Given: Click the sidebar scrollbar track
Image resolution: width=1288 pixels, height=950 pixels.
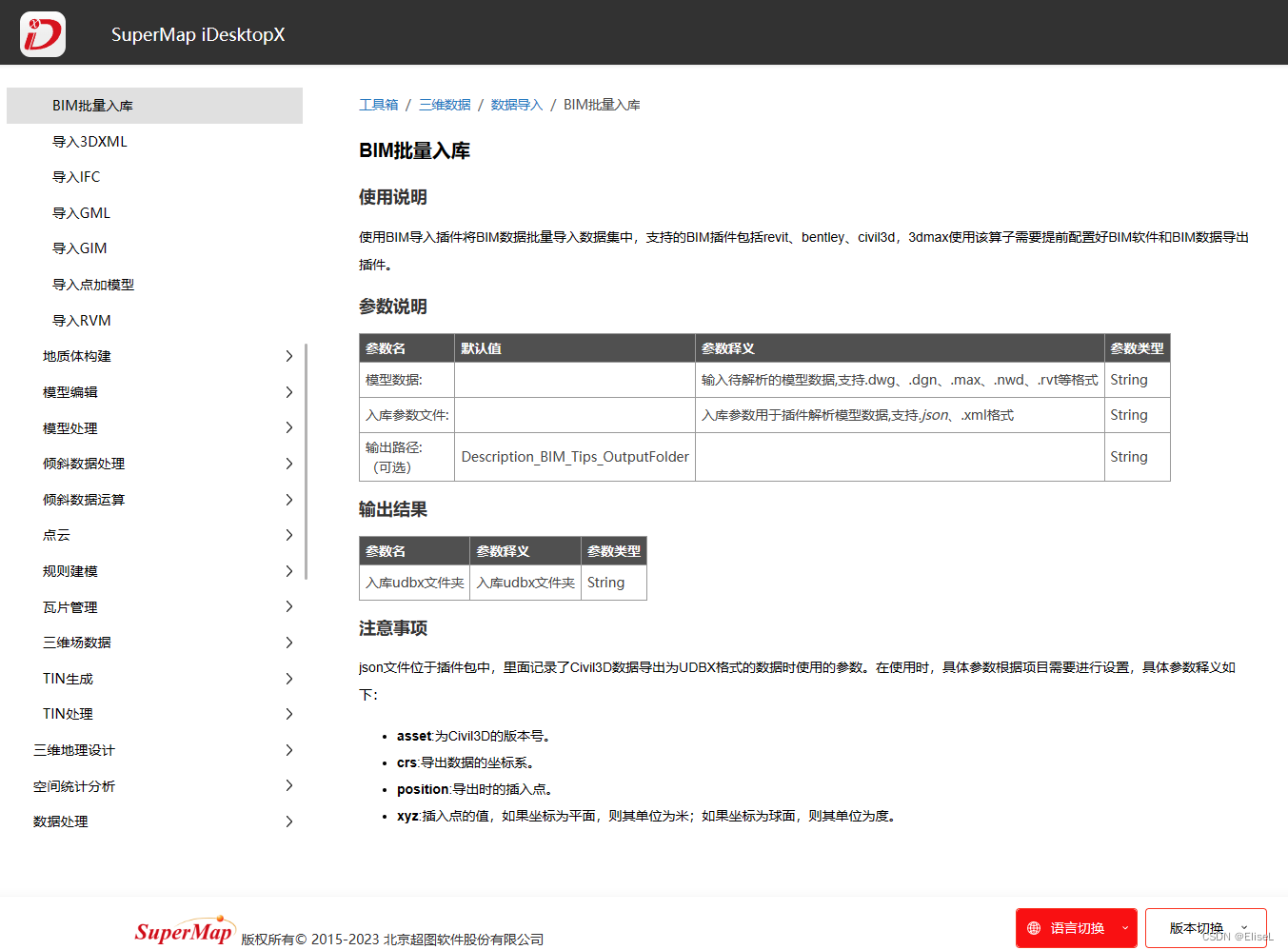Looking at the screenshot, I should click(306, 457).
